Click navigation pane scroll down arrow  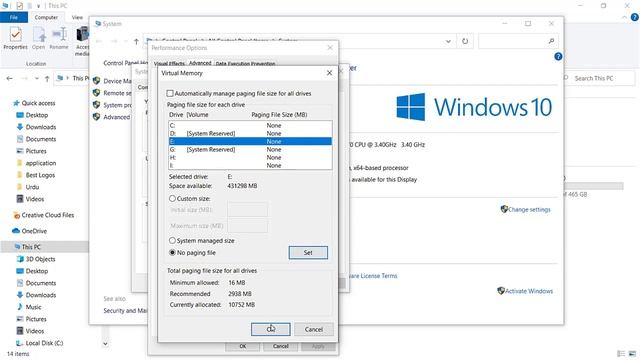(105, 344)
